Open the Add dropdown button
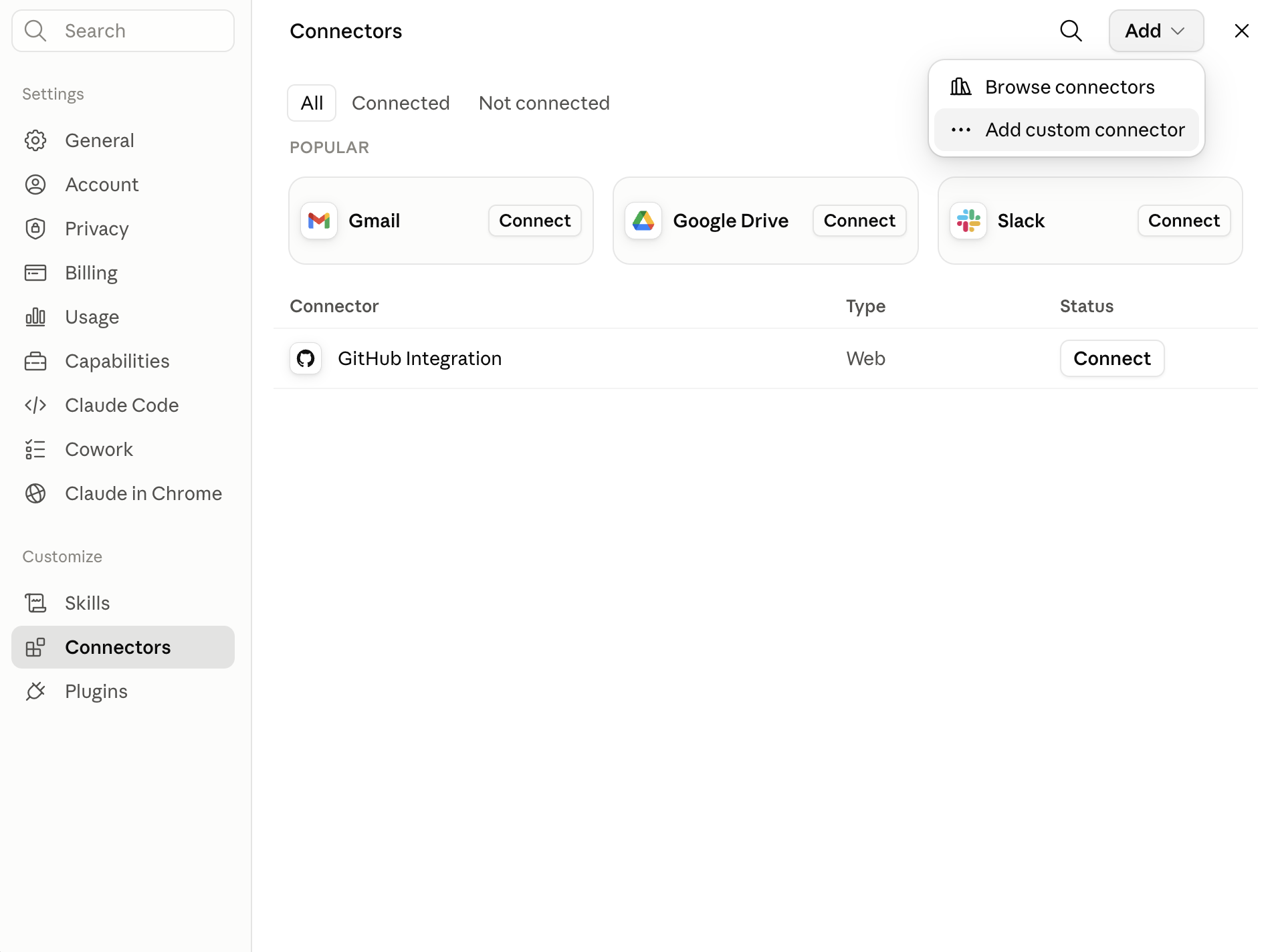This screenshot has height=952, width=1272. (1156, 31)
